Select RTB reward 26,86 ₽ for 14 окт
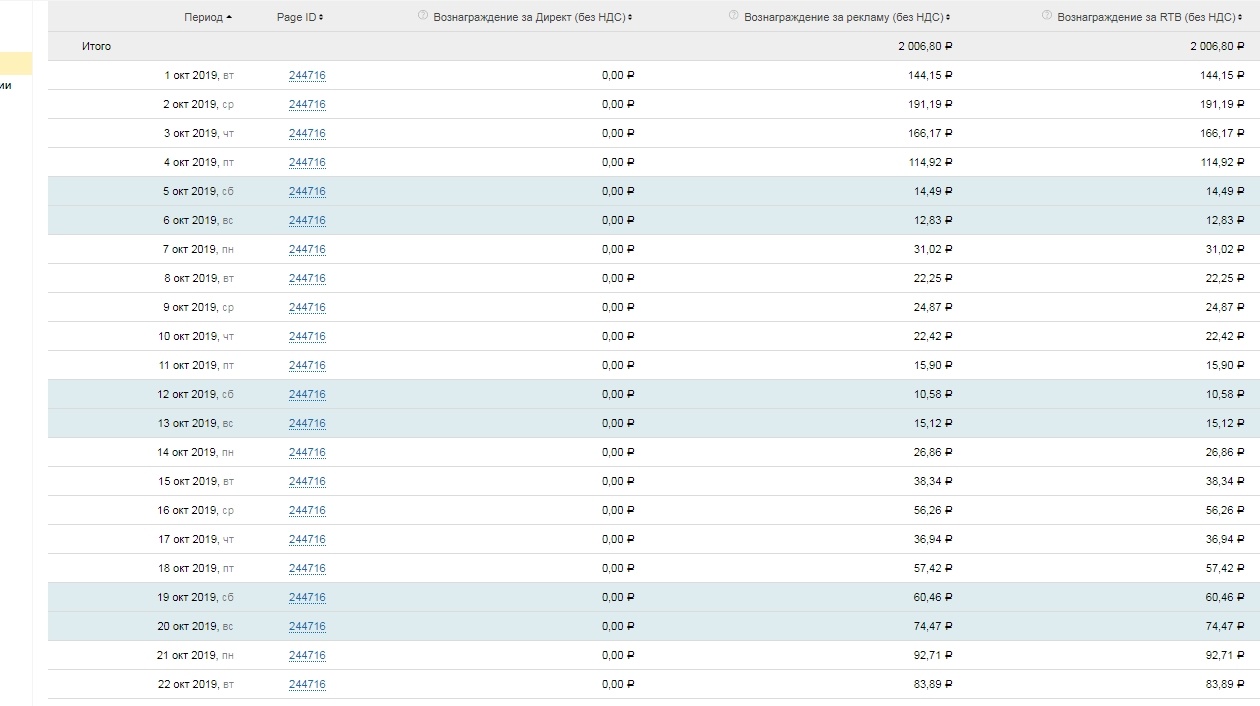The width and height of the screenshot is (1260, 706). click(1225, 452)
